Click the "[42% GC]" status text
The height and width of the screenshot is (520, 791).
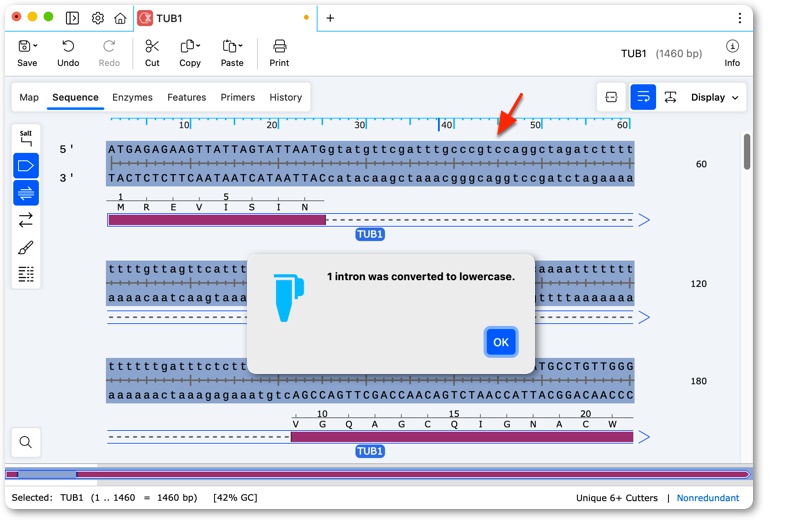tap(235, 498)
